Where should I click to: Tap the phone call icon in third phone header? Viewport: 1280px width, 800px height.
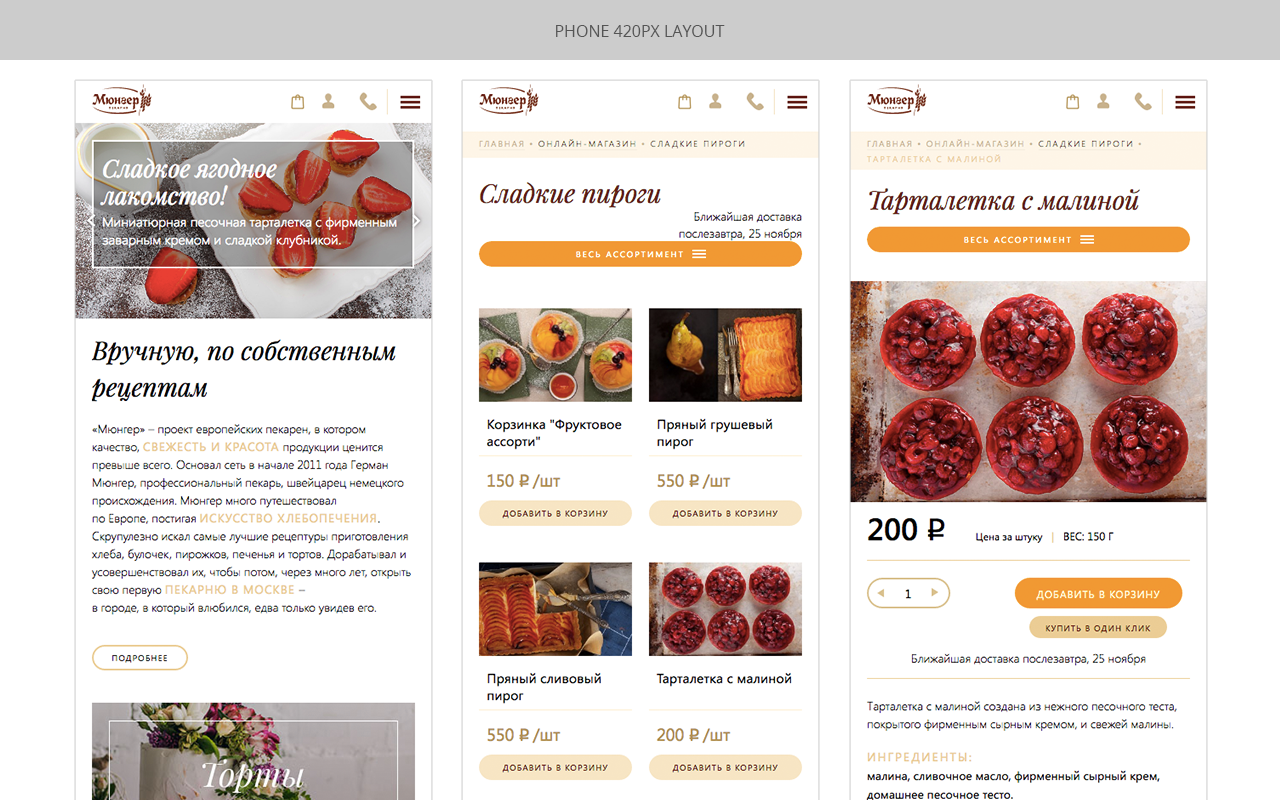tap(1143, 101)
